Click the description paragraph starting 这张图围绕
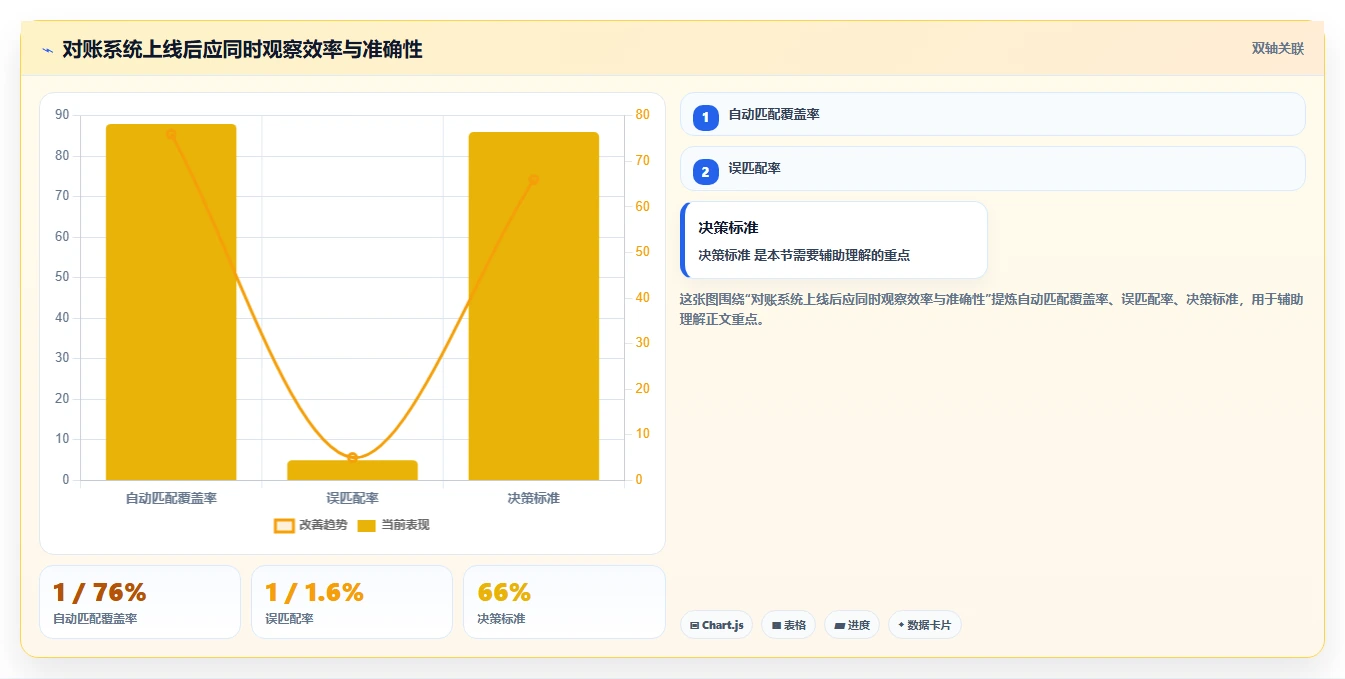 tap(991, 309)
